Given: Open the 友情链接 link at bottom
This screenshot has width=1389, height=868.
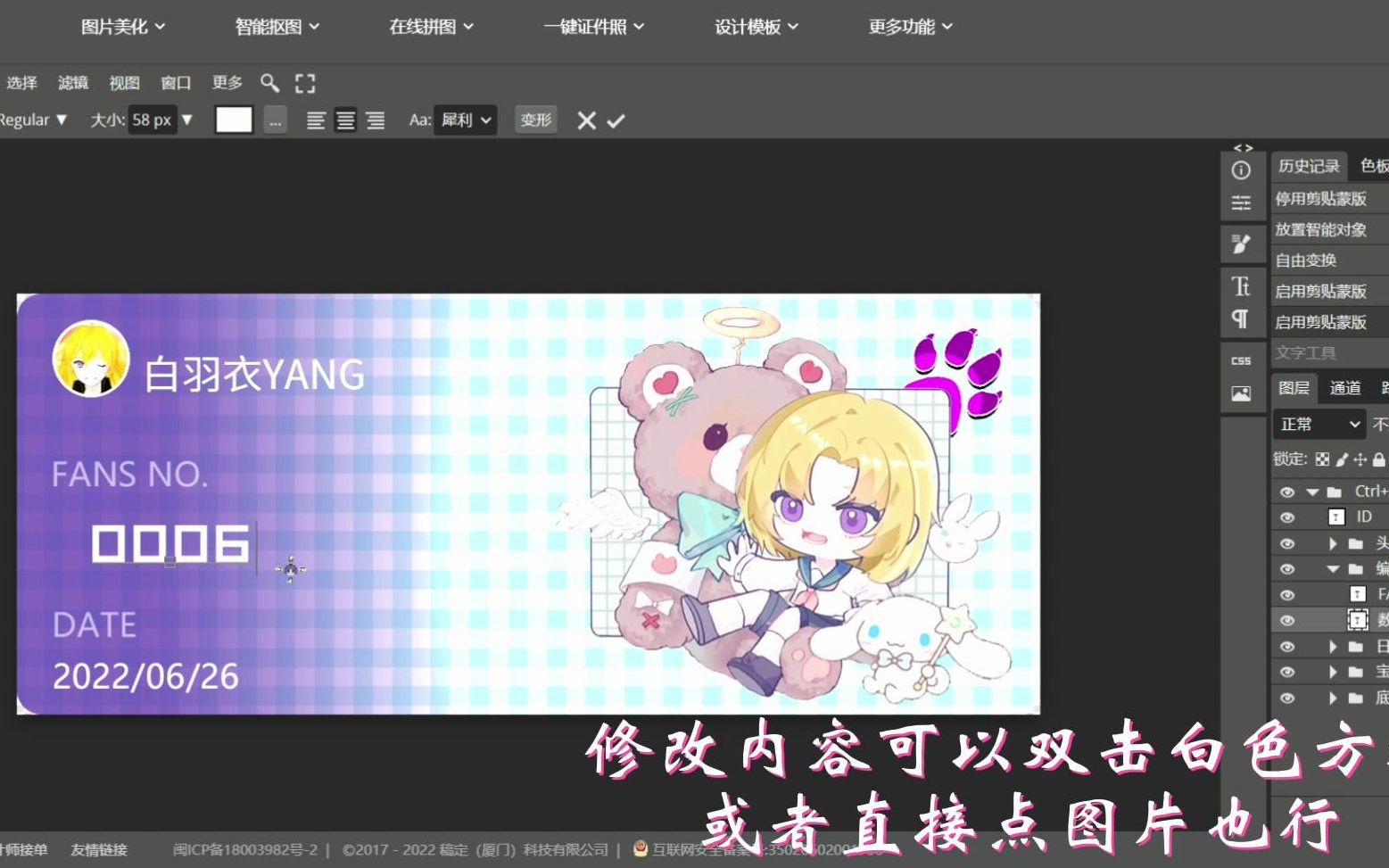Looking at the screenshot, I should point(100,849).
